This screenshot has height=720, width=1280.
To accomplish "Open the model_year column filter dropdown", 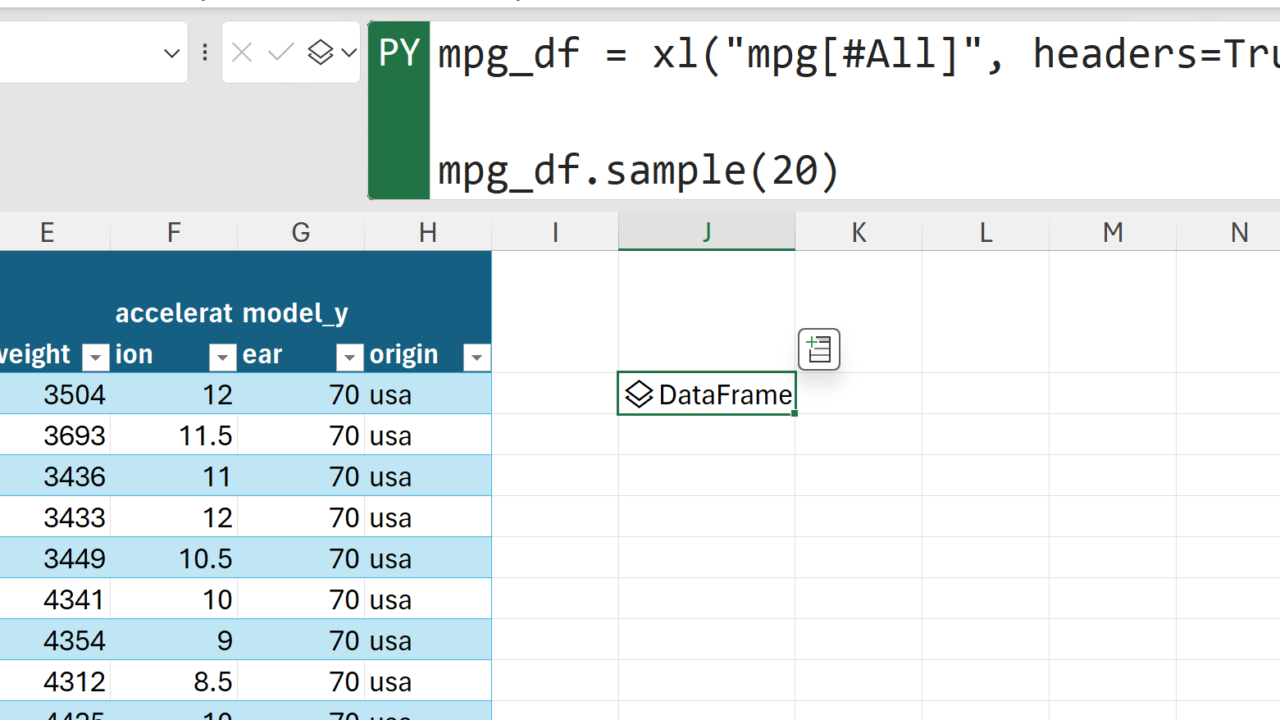I will click(x=350, y=356).
